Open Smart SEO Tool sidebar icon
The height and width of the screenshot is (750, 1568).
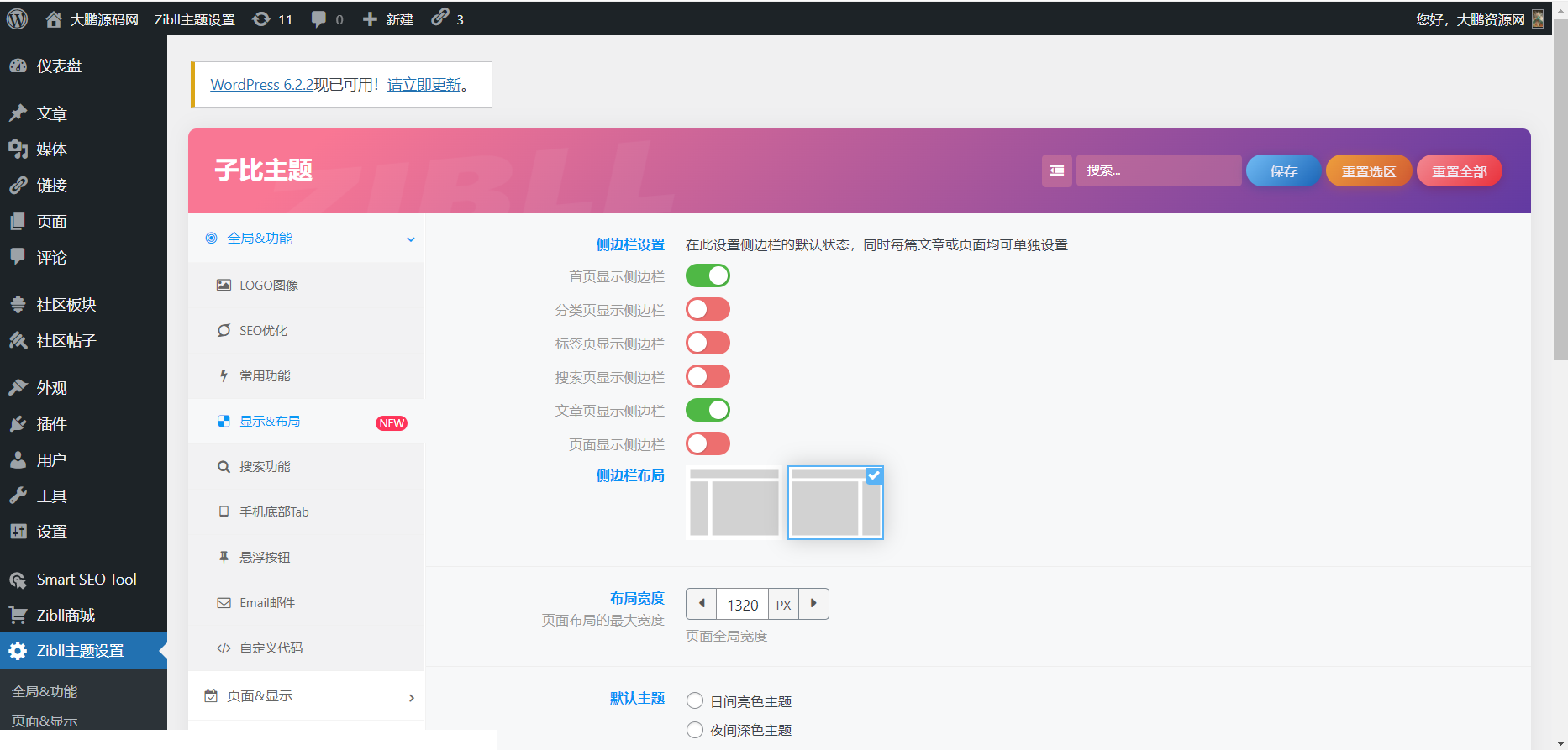[18, 580]
